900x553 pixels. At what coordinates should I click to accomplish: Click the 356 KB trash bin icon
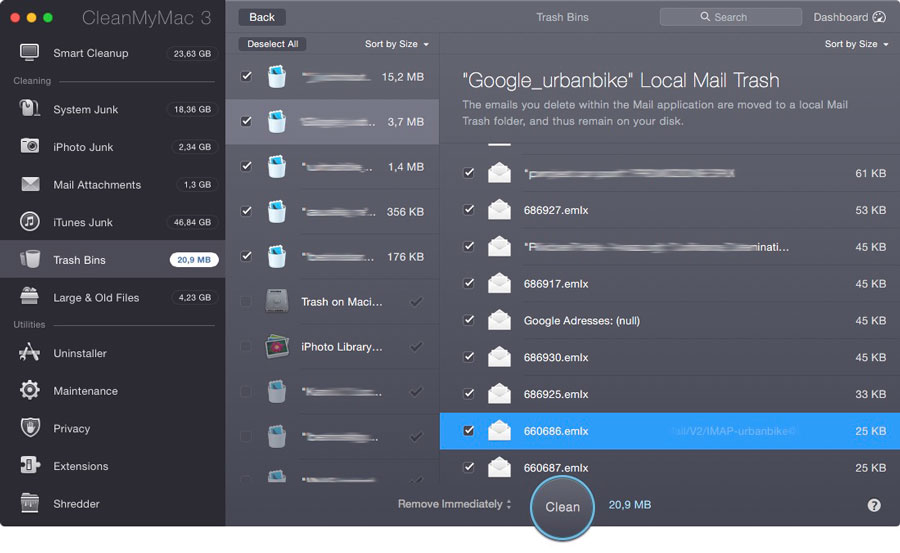click(x=277, y=211)
